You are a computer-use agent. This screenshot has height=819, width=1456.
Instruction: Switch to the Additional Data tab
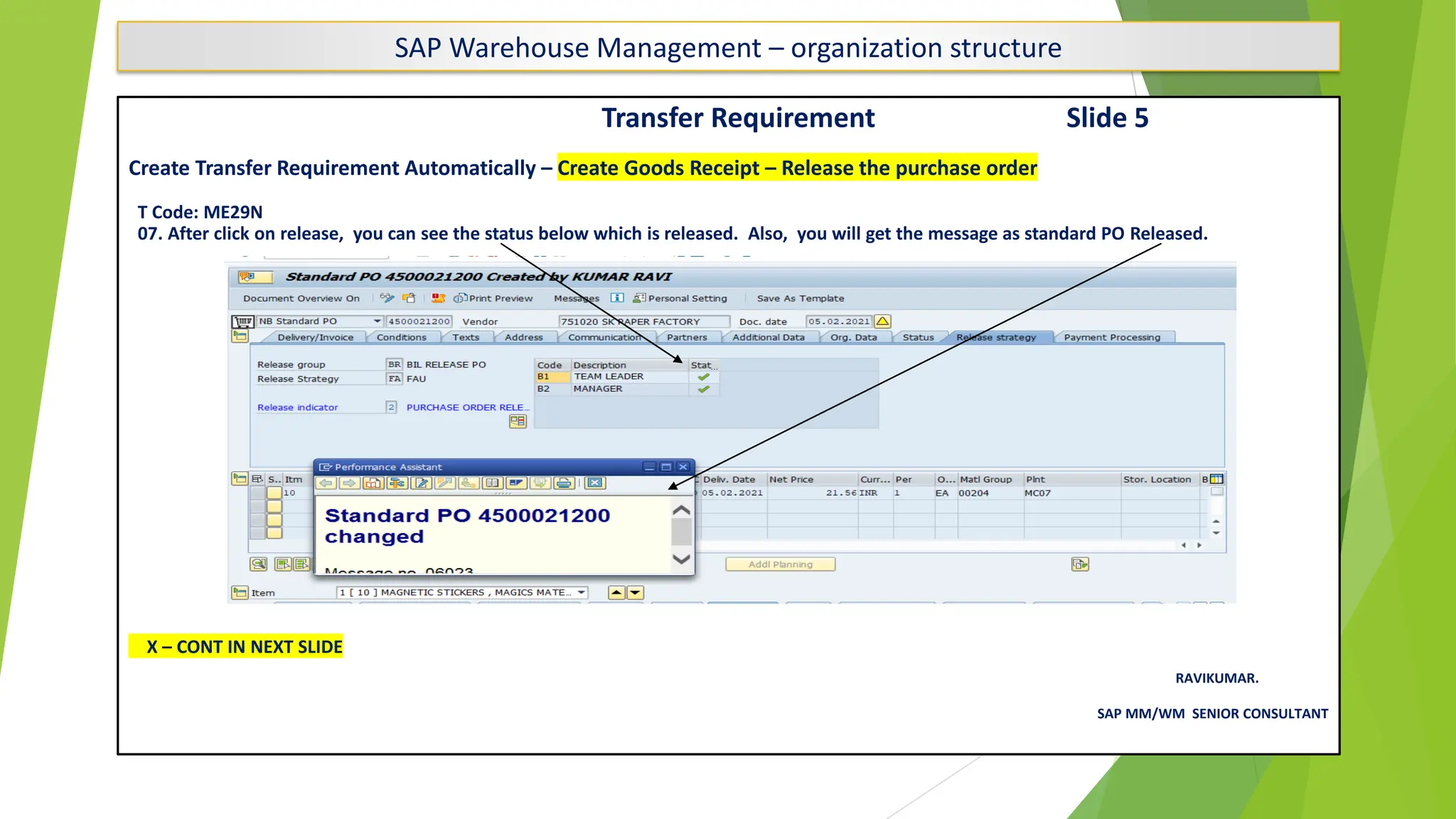[769, 338]
